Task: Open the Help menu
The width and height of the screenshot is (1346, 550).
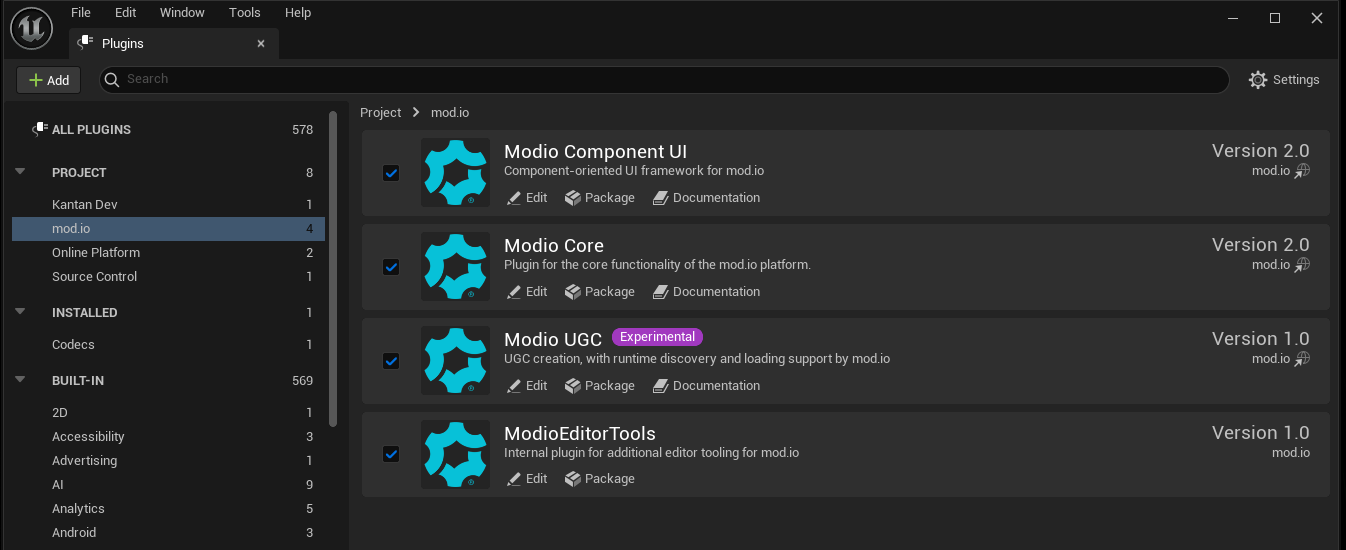Action: [x=298, y=13]
